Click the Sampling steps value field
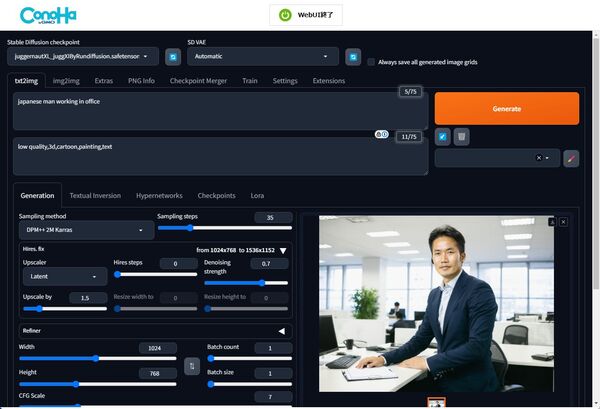Viewport: 600px width, 409px height. coord(273,217)
